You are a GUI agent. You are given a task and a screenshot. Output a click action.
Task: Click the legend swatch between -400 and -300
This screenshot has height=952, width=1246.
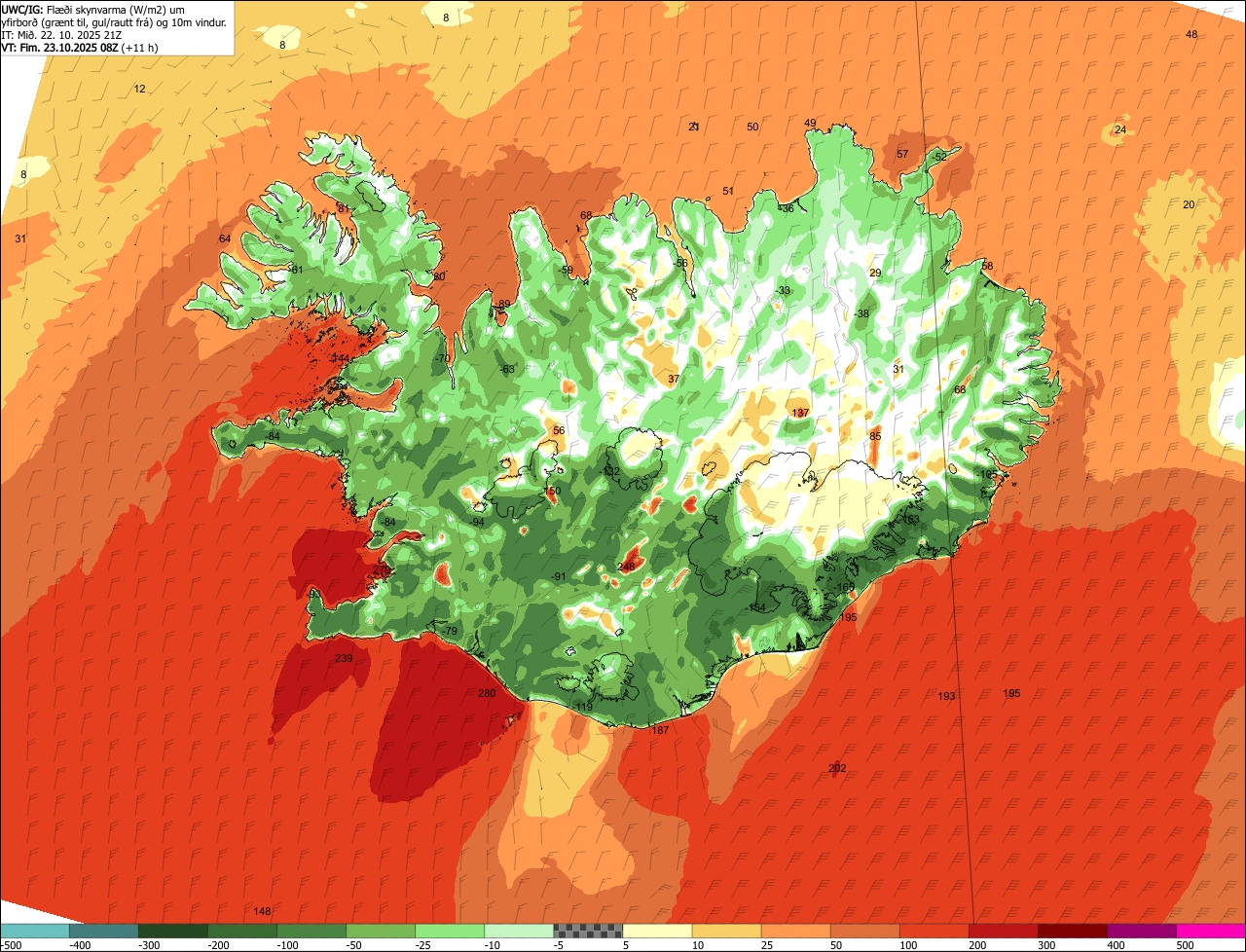103,931
